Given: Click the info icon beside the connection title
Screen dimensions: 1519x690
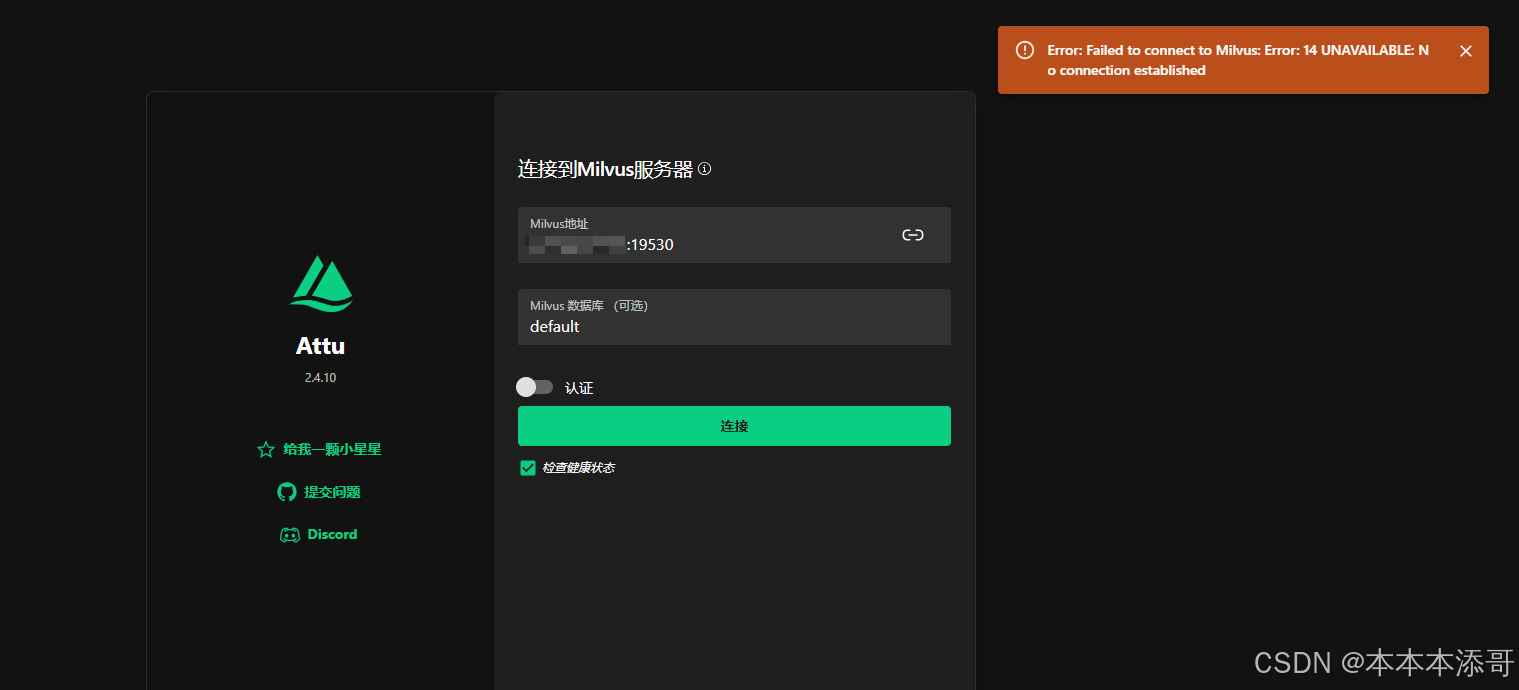Looking at the screenshot, I should [705, 169].
